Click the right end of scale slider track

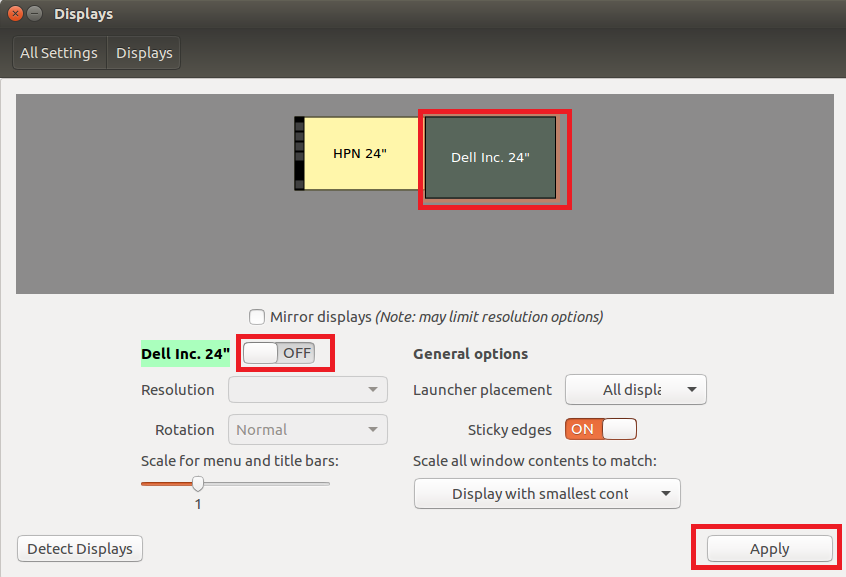tap(326, 483)
